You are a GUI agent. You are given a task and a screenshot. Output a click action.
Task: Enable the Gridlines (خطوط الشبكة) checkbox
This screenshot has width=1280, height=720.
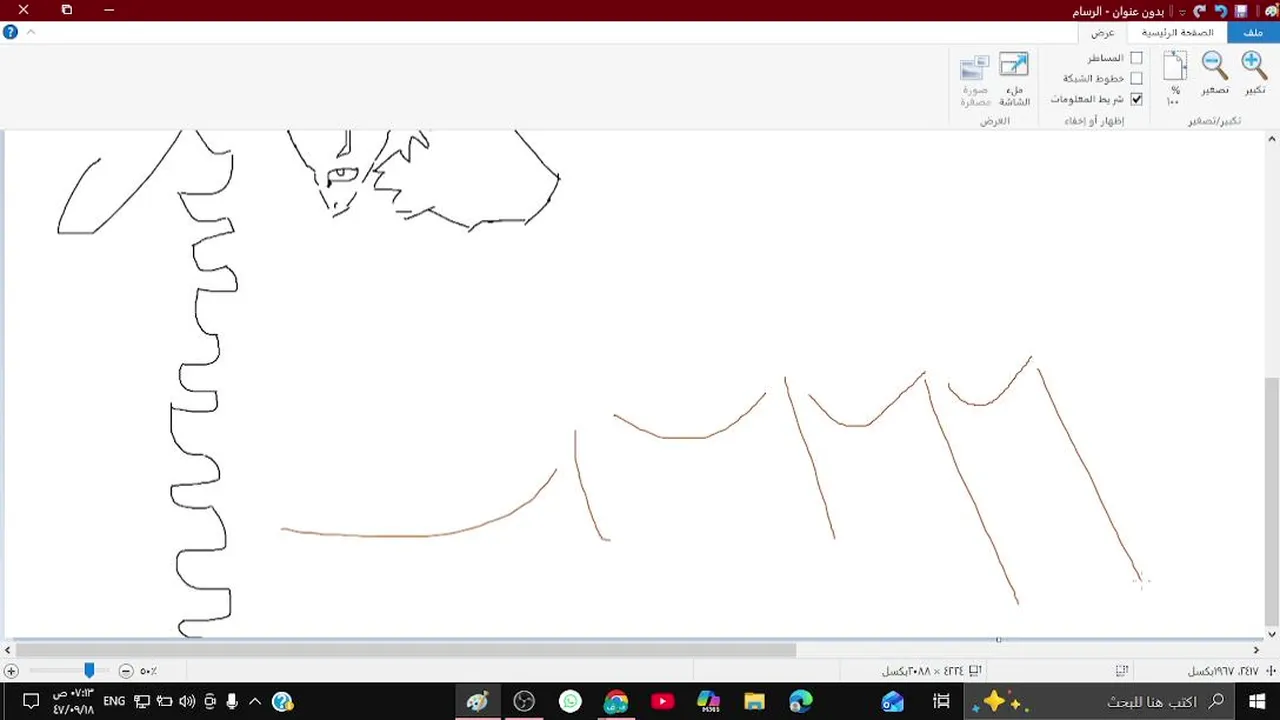[1136, 78]
